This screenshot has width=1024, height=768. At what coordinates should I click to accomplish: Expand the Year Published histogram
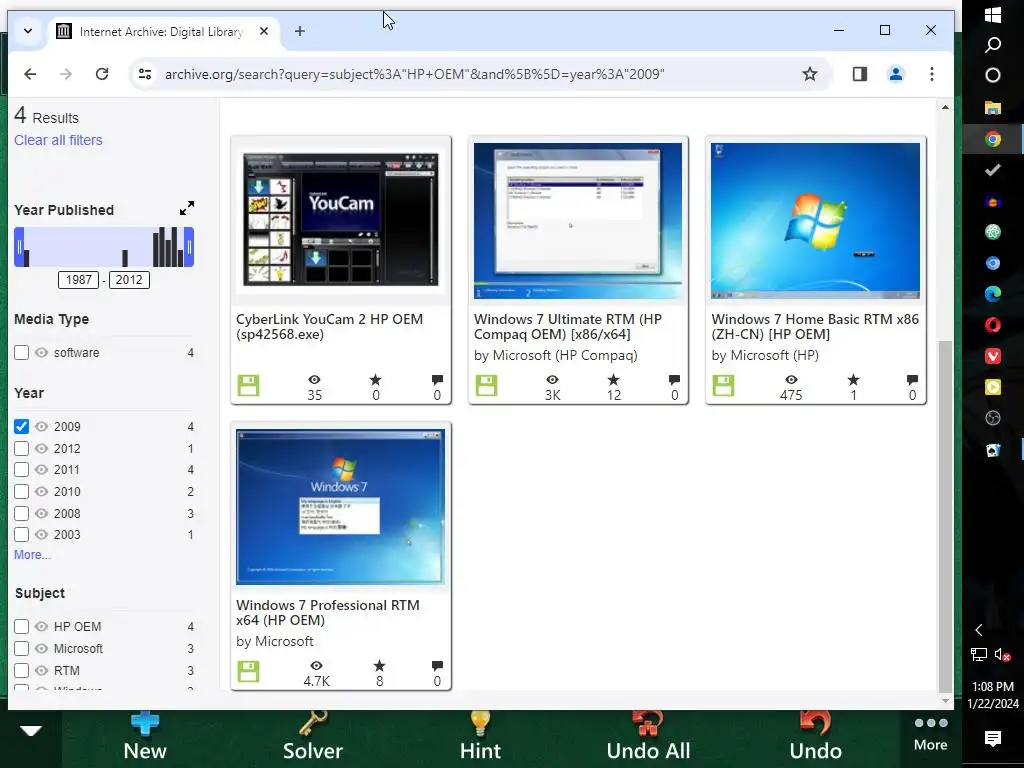click(x=187, y=208)
